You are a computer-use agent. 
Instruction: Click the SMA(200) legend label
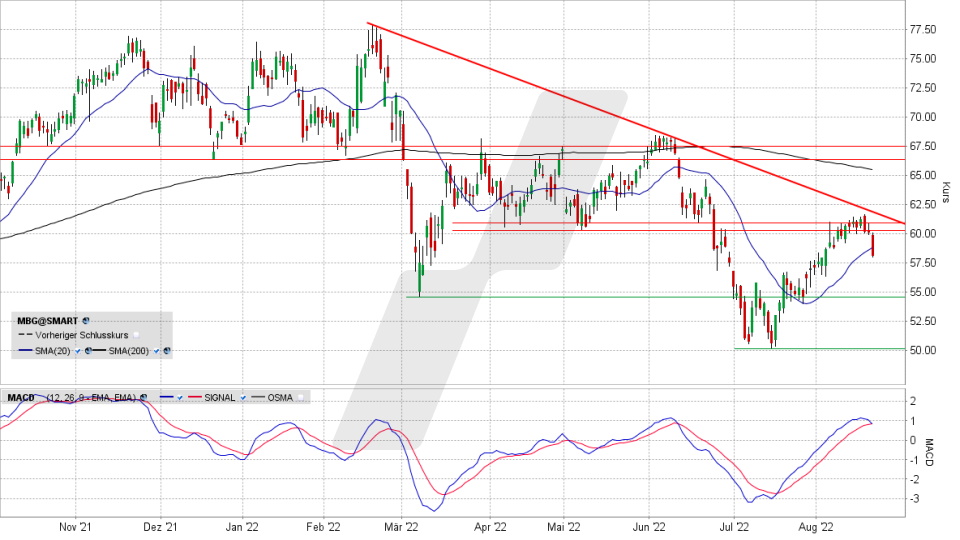[x=129, y=351]
